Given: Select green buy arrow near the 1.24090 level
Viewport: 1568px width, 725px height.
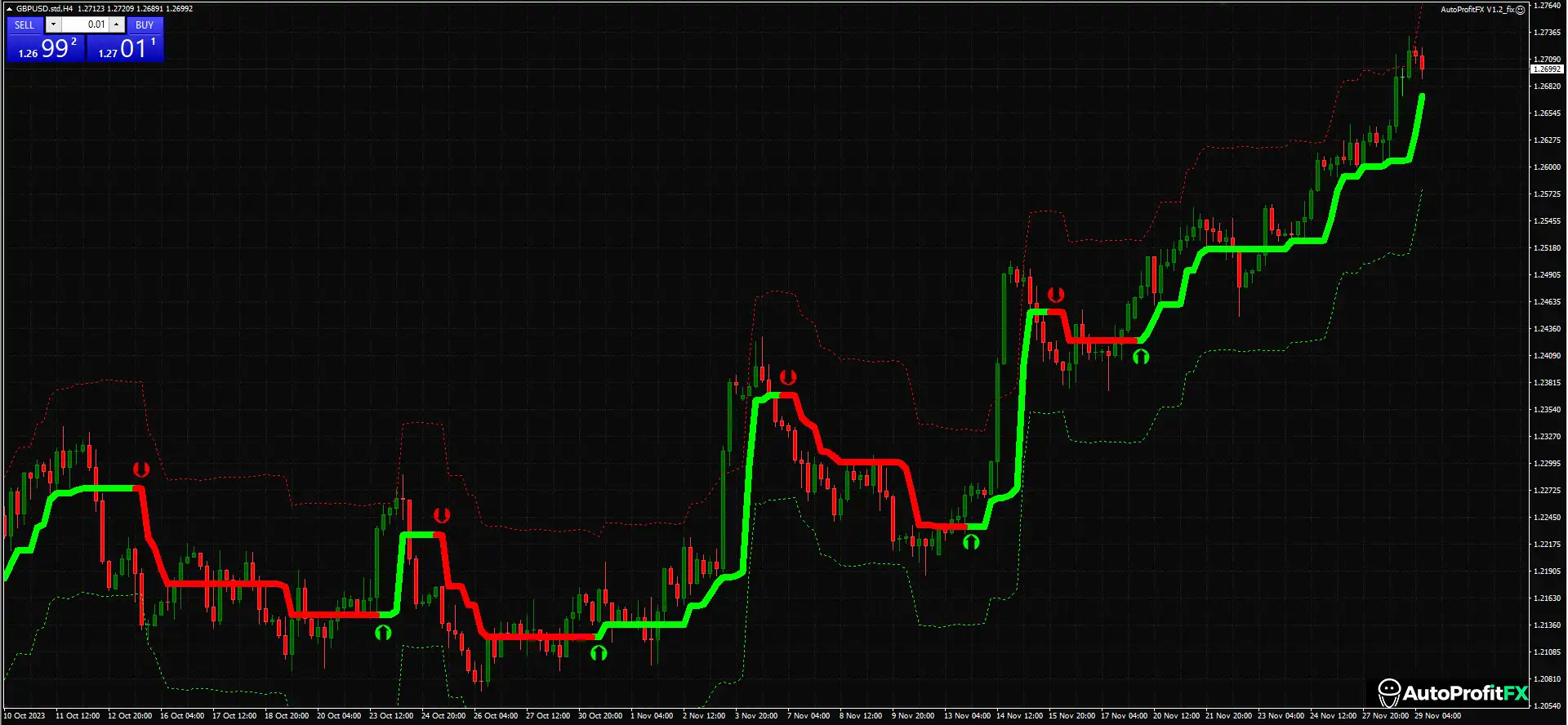Looking at the screenshot, I should [x=1141, y=356].
